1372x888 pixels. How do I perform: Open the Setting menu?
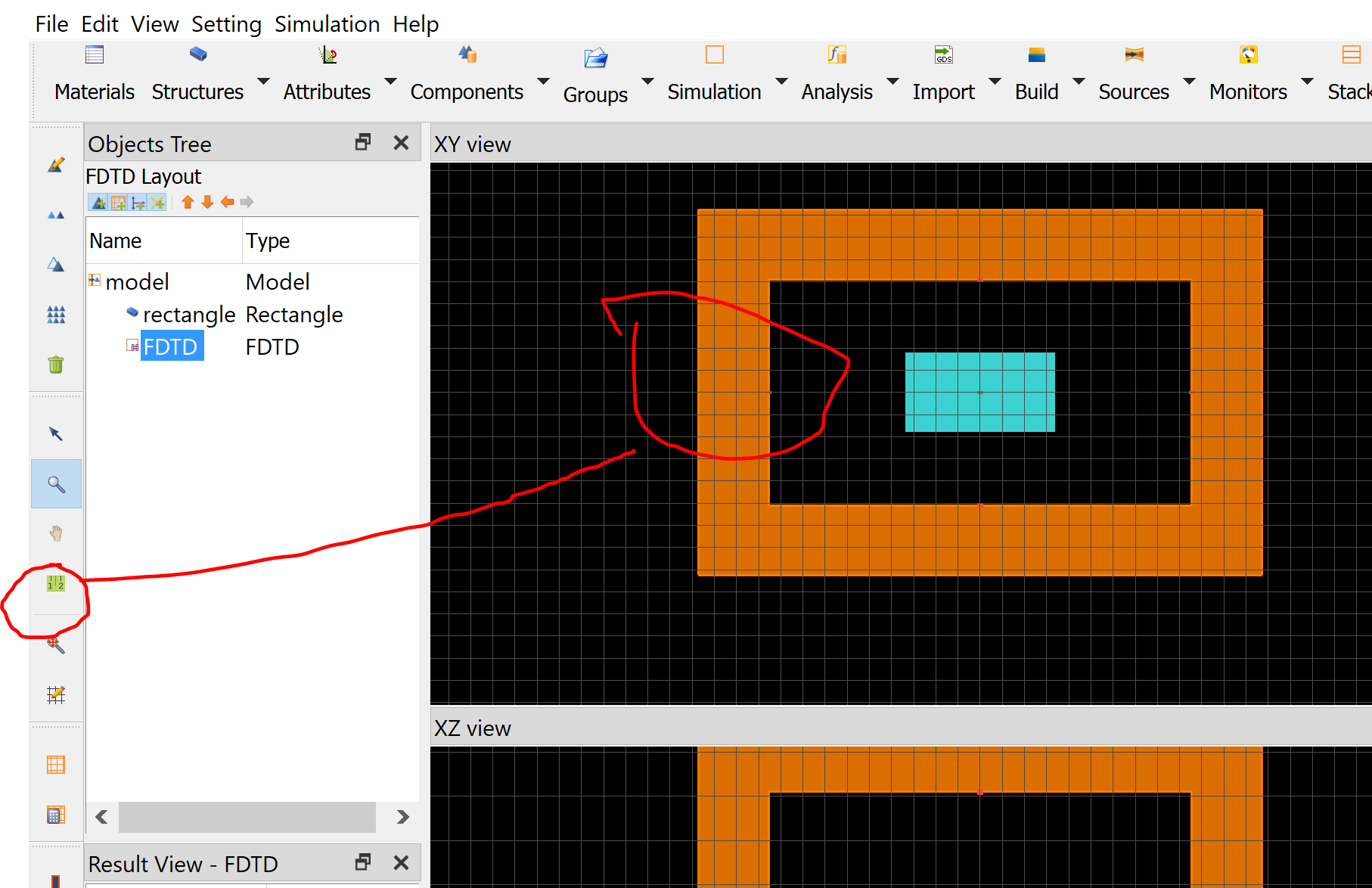click(x=226, y=24)
